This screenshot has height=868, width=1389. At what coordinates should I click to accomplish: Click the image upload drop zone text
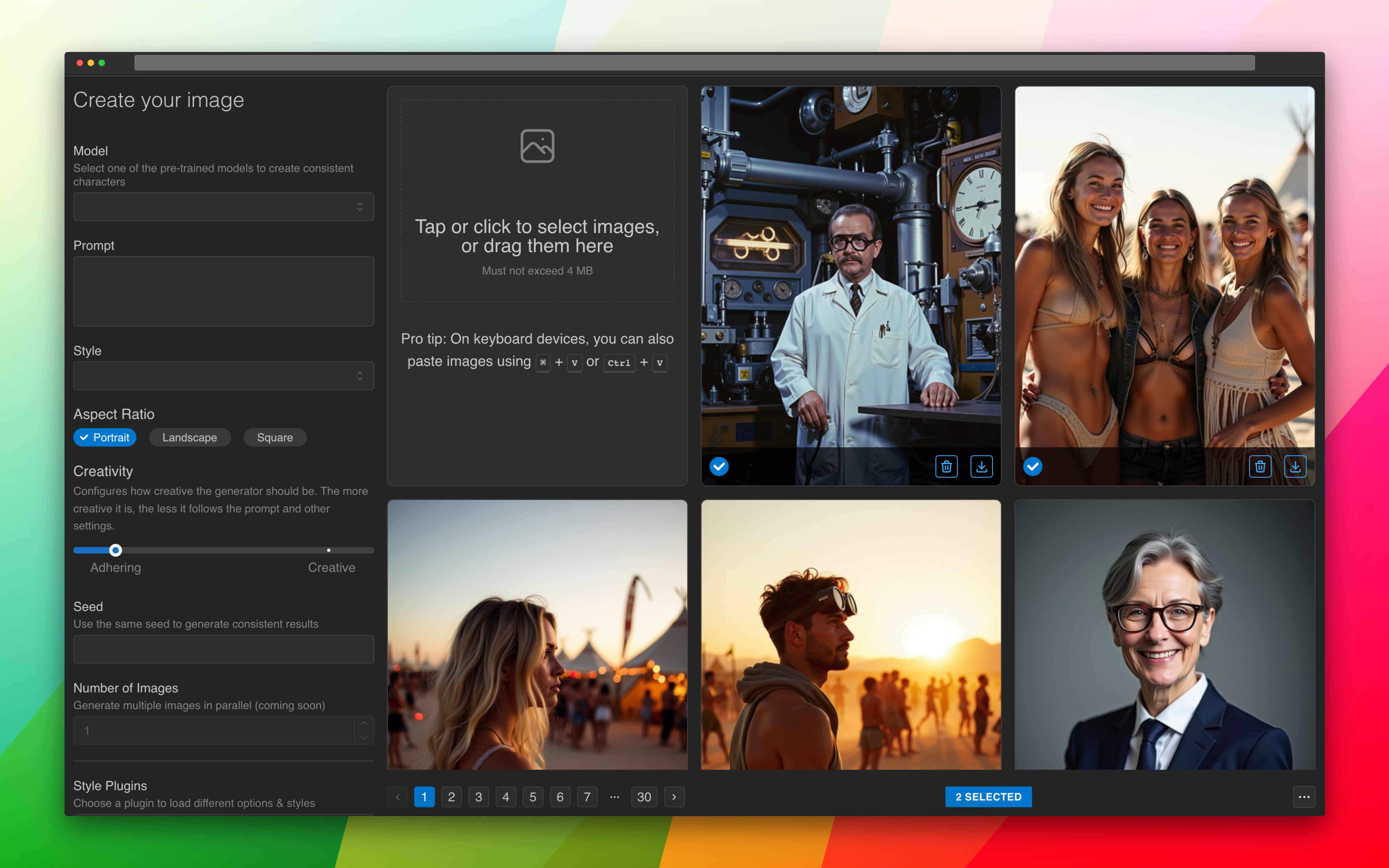[x=537, y=236]
